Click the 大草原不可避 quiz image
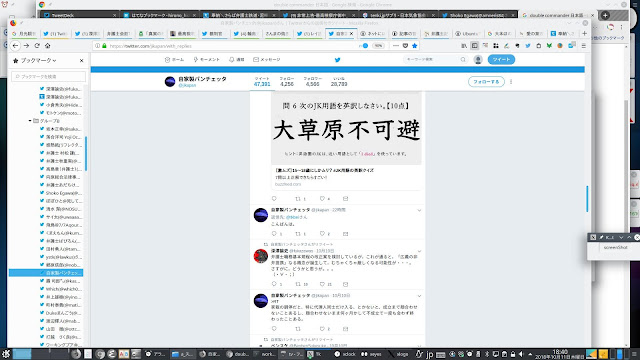640x360 pixels. click(346, 129)
